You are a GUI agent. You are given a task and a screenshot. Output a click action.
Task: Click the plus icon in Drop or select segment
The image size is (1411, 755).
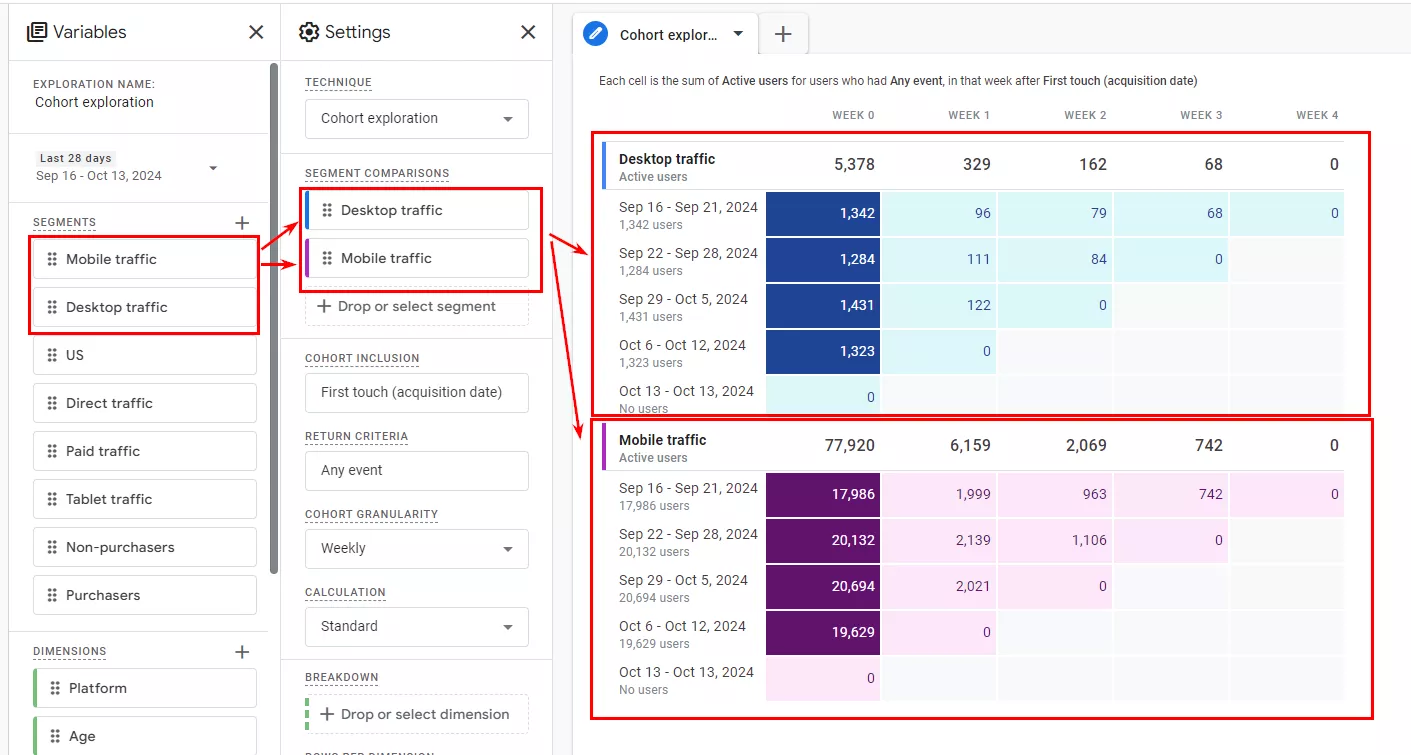pos(324,306)
